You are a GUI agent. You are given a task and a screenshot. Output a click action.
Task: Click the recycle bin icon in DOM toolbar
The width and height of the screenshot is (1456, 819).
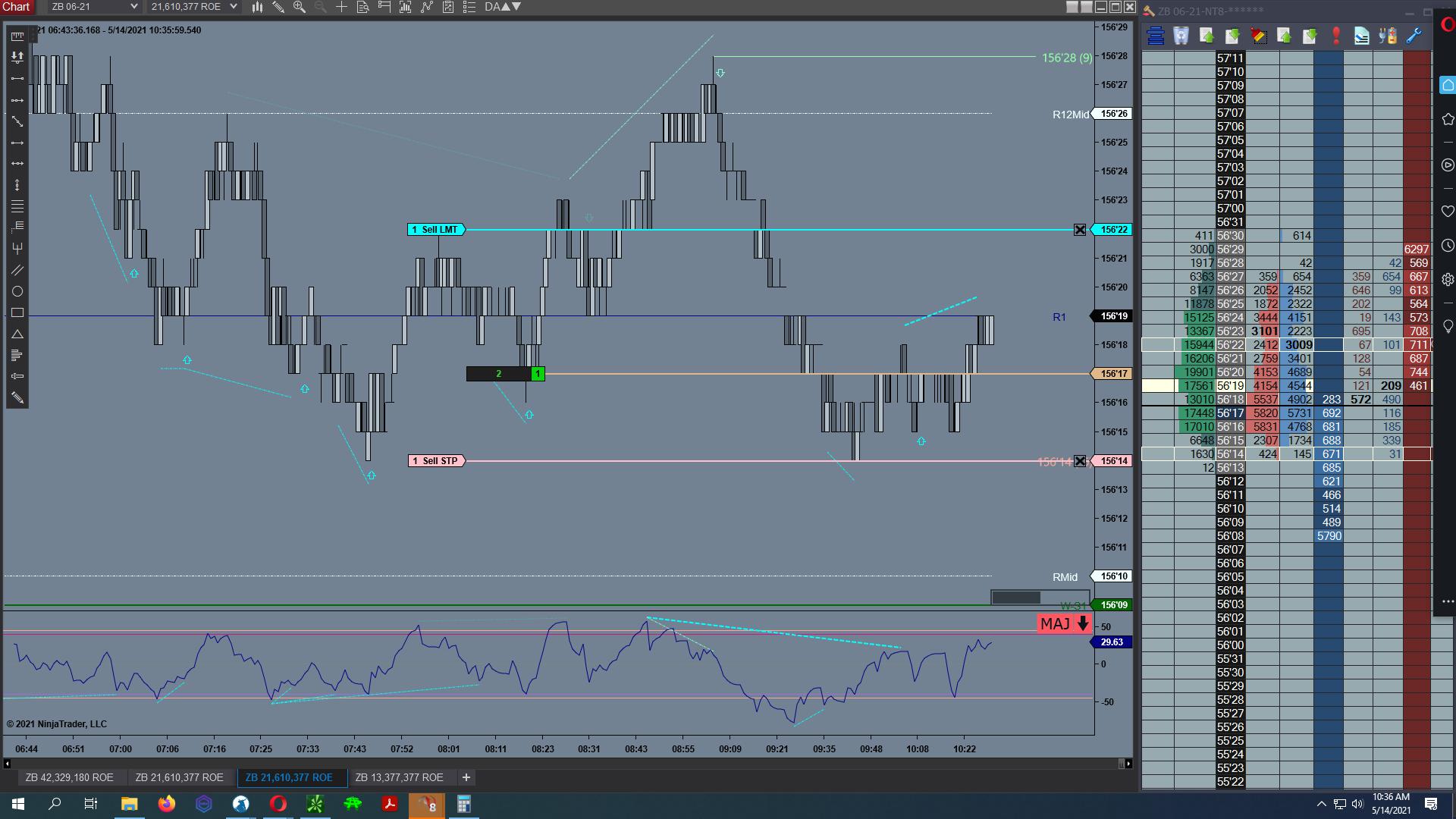[1181, 36]
